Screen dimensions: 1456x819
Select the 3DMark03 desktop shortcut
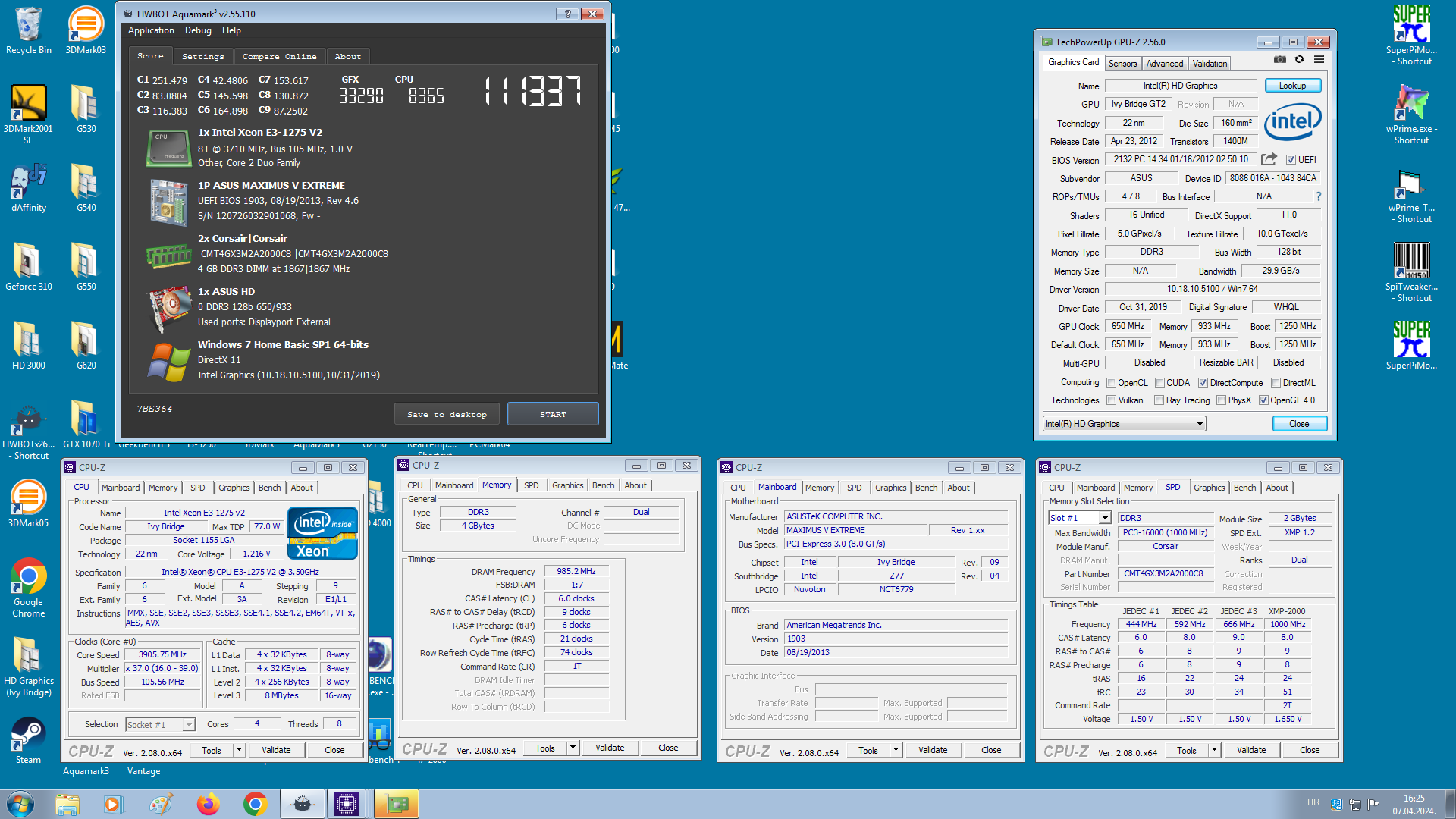pyautogui.click(x=86, y=31)
